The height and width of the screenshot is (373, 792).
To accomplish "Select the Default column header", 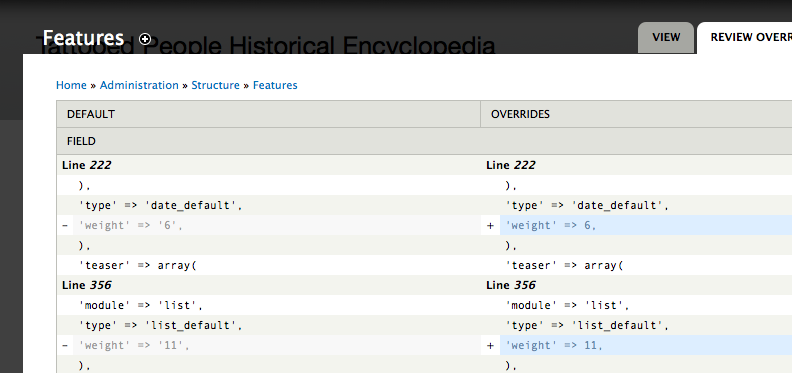I will pos(268,114).
